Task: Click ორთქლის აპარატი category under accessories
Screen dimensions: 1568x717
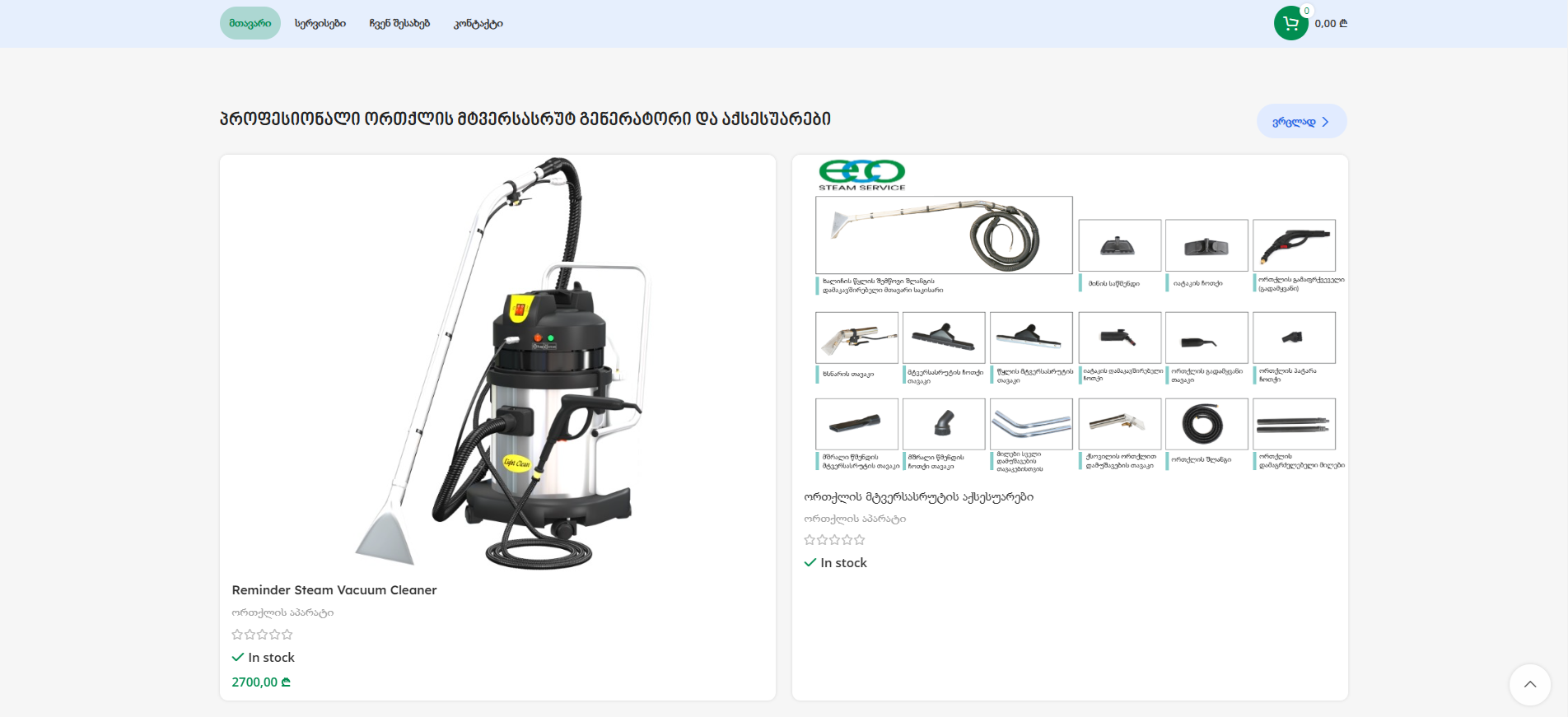Action: 855,519
